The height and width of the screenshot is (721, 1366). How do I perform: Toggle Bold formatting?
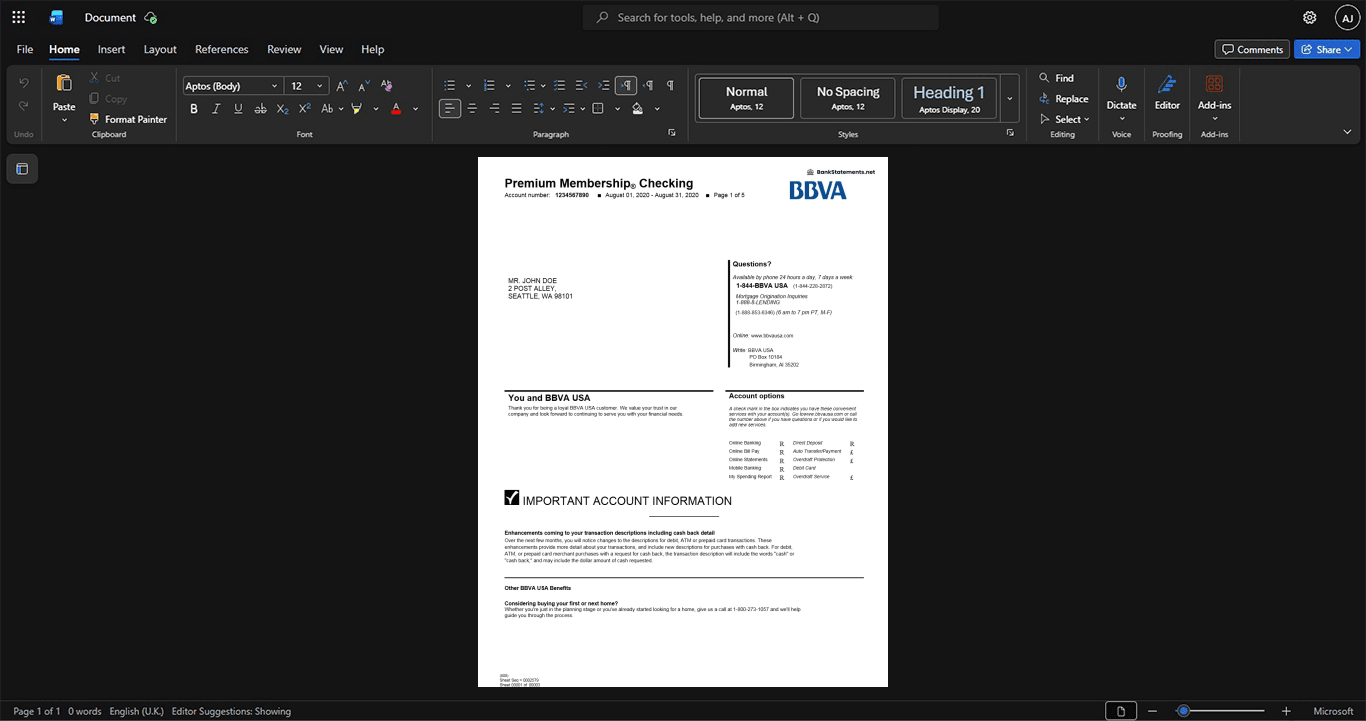pos(194,108)
